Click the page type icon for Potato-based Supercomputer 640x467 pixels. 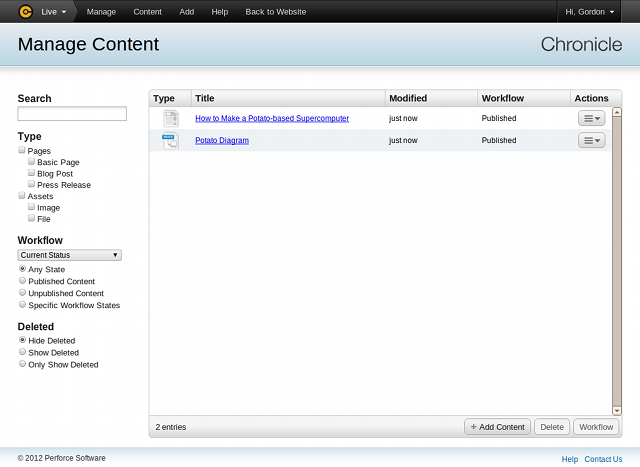(x=170, y=118)
